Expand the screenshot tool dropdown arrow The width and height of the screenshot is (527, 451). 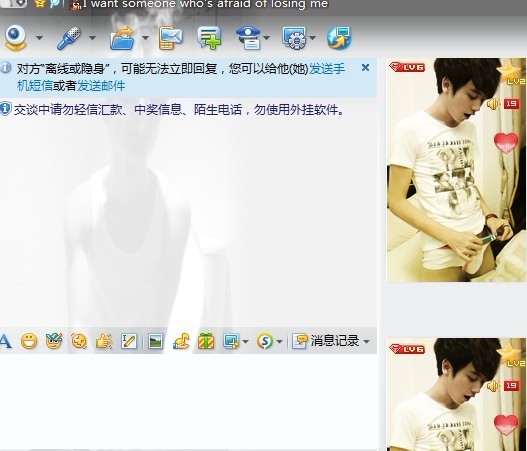click(245, 341)
